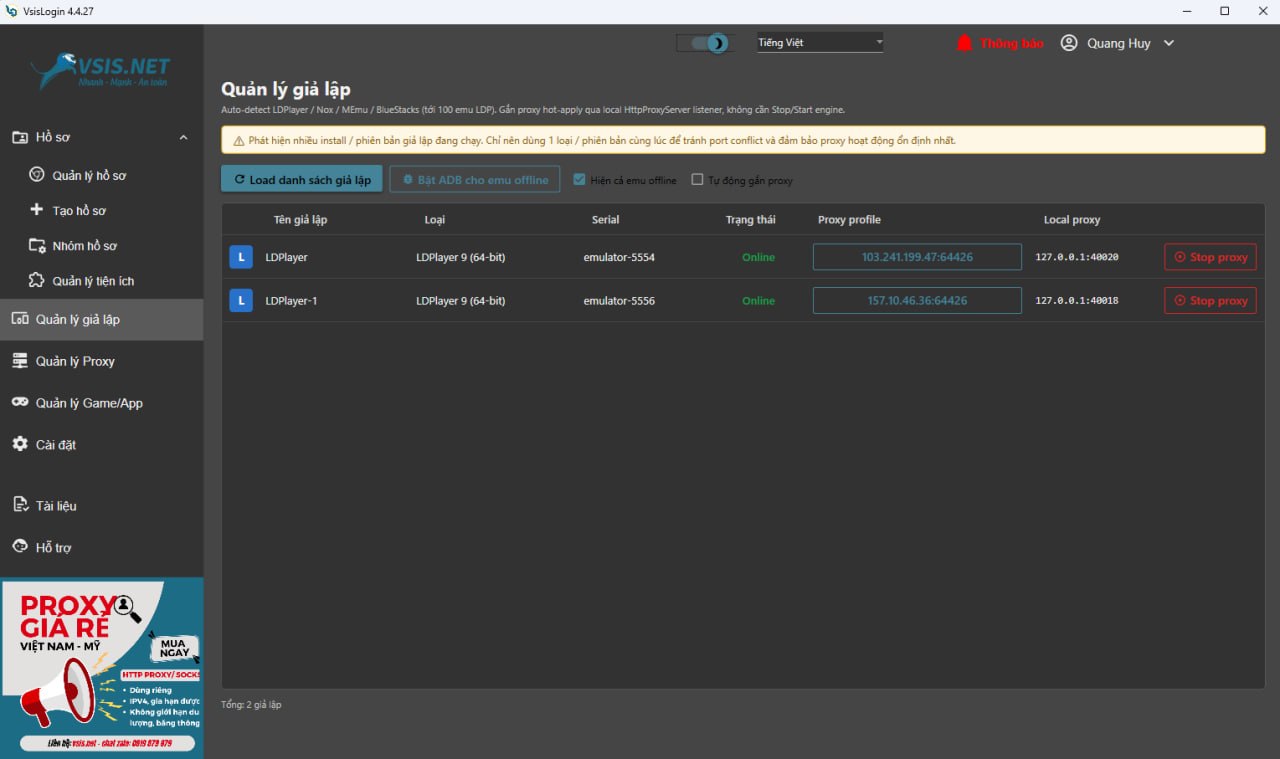Click the yellow warning triangle icon
The width and height of the screenshot is (1280, 759).
[x=239, y=141]
